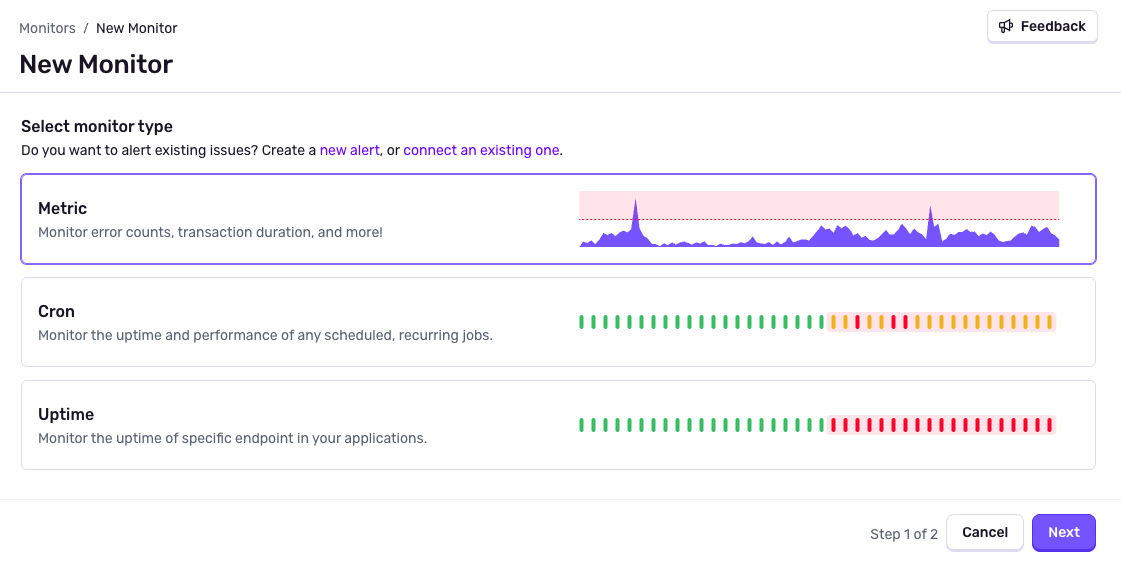Follow the "connect an existing one" link

481,150
